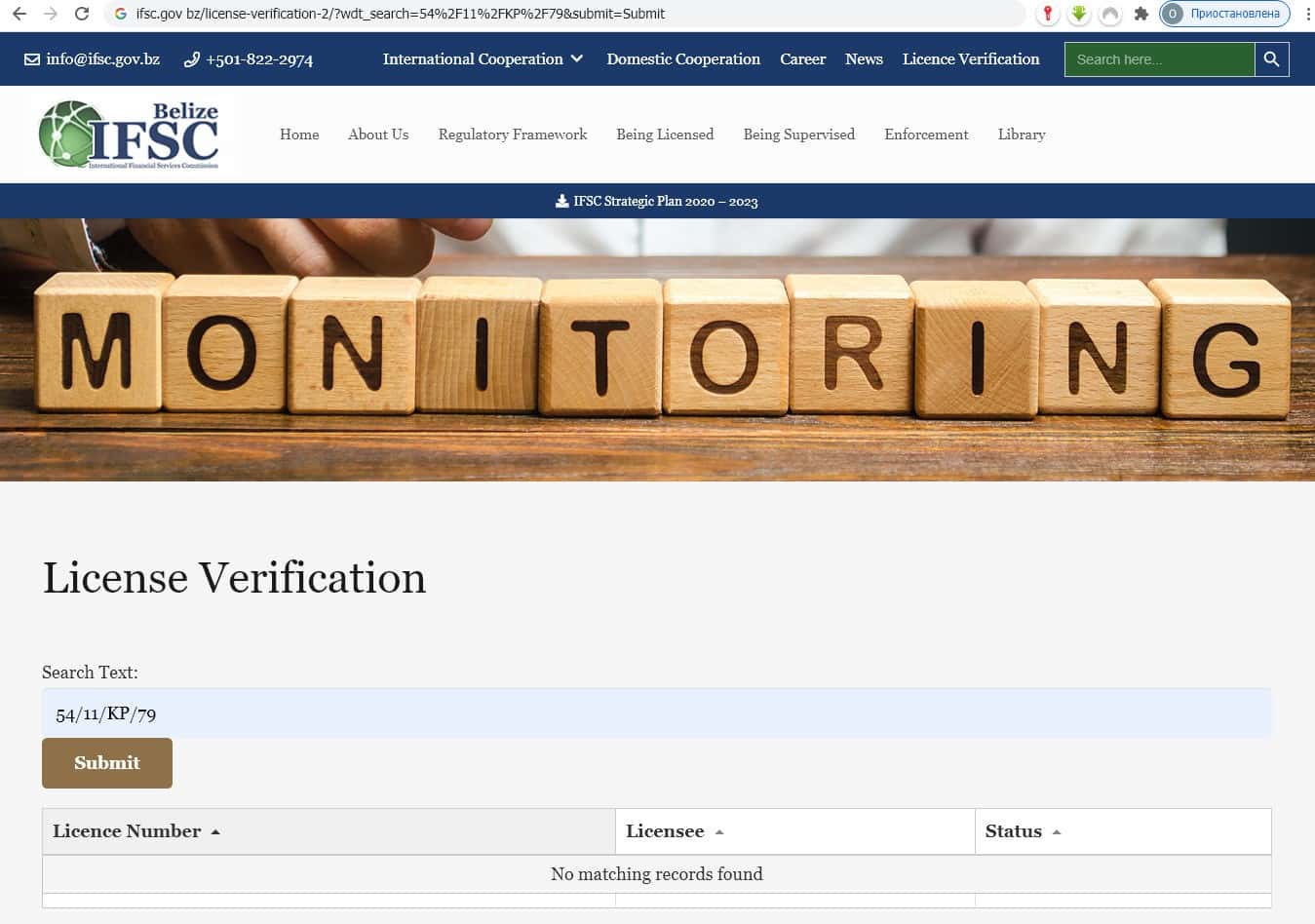Screen dimensions: 1315x924
Task: Open the browser three-dot menu
Action: 1307,14
